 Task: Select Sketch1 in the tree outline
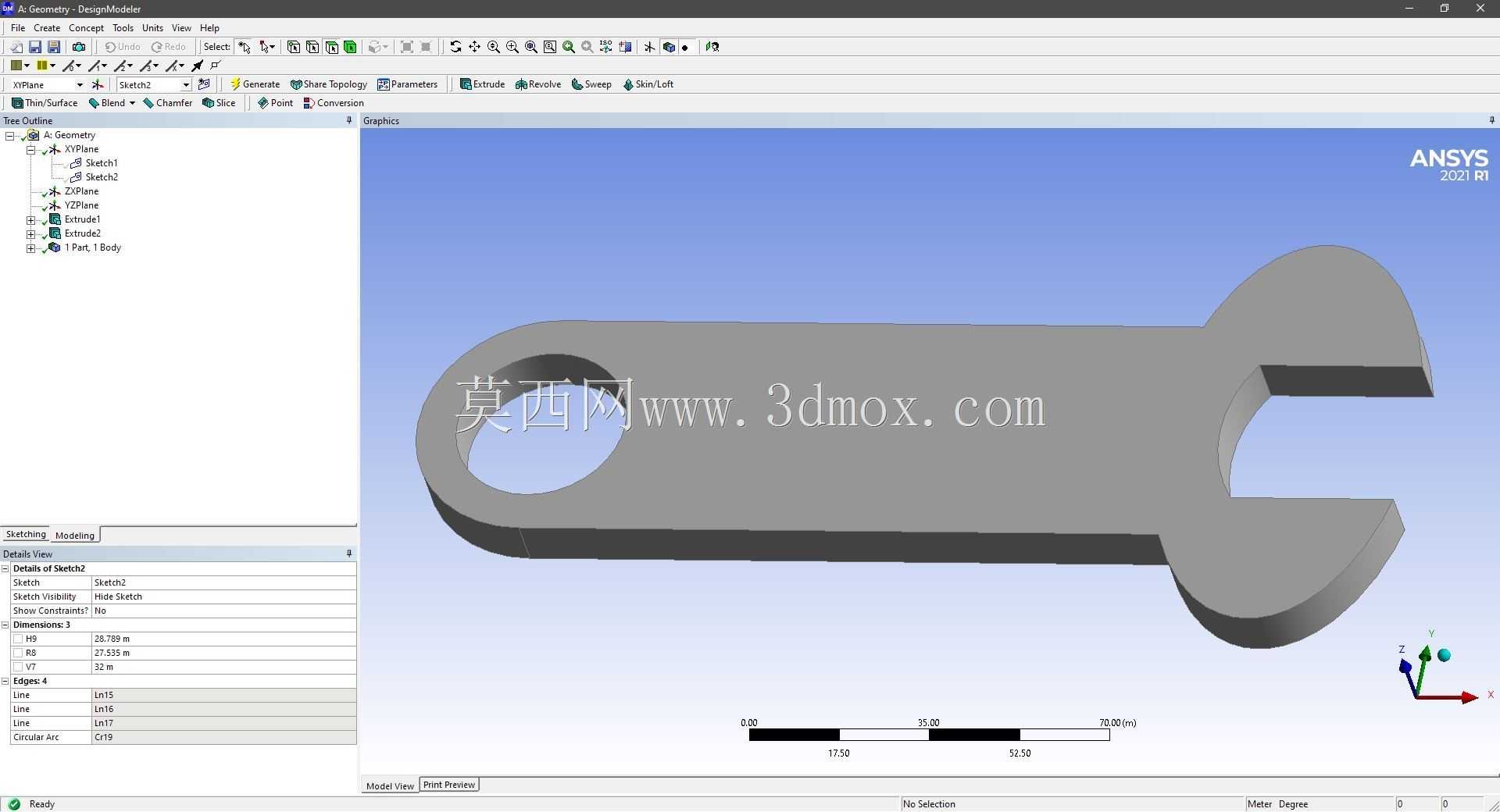102,163
